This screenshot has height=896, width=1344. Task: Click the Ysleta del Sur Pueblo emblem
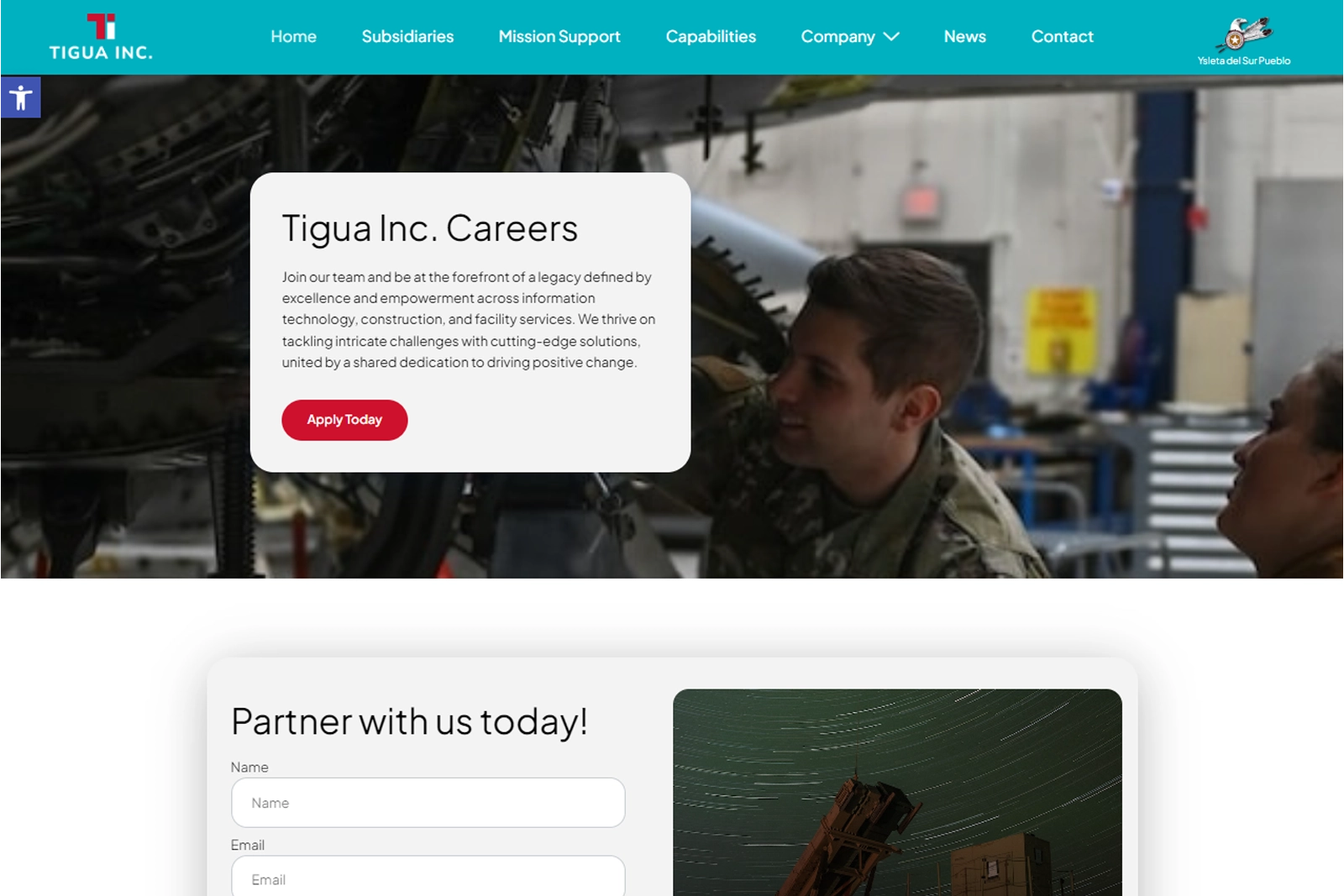click(x=1244, y=34)
